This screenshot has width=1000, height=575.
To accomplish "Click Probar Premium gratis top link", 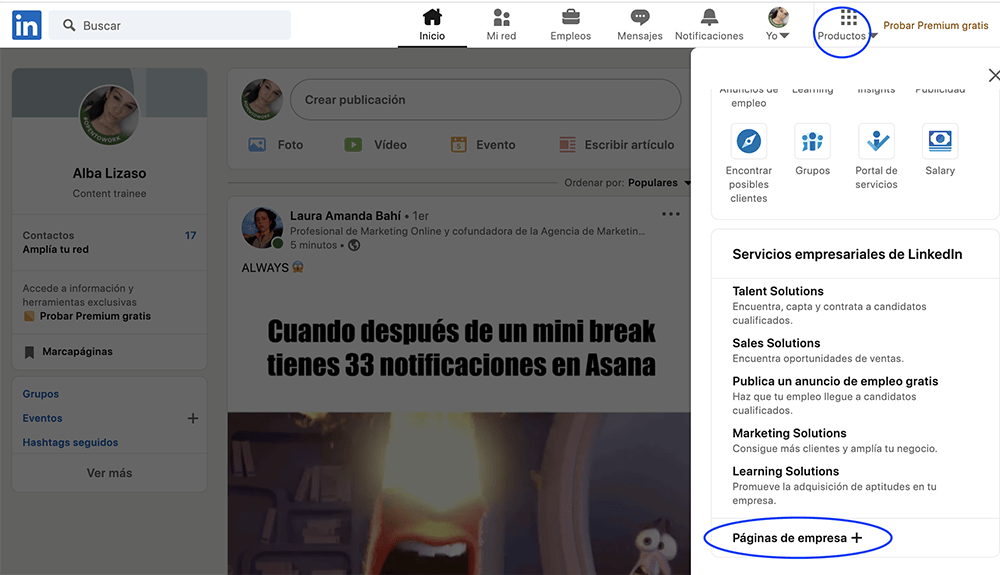I will (936, 25).
